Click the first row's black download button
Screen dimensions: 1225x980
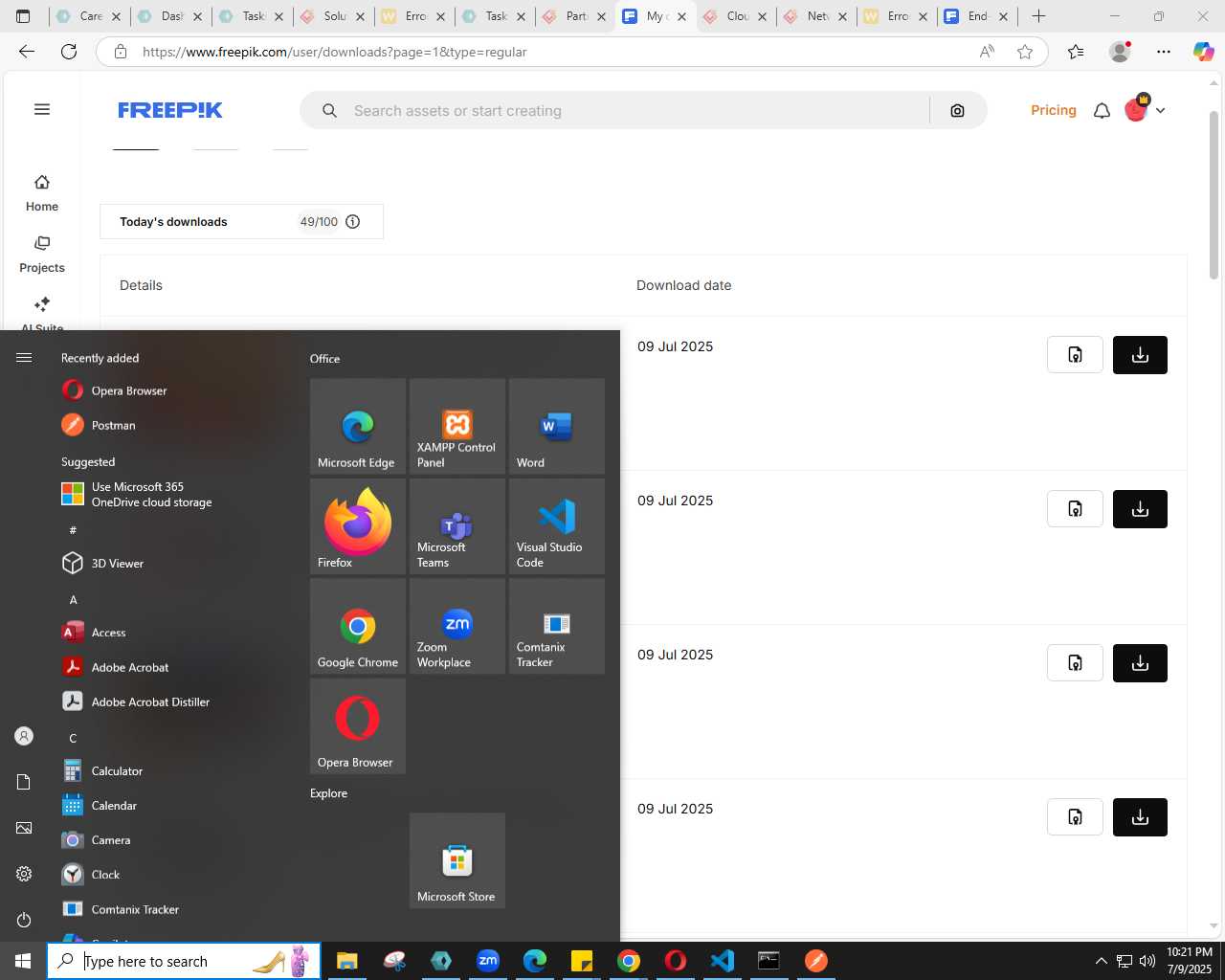coord(1140,355)
